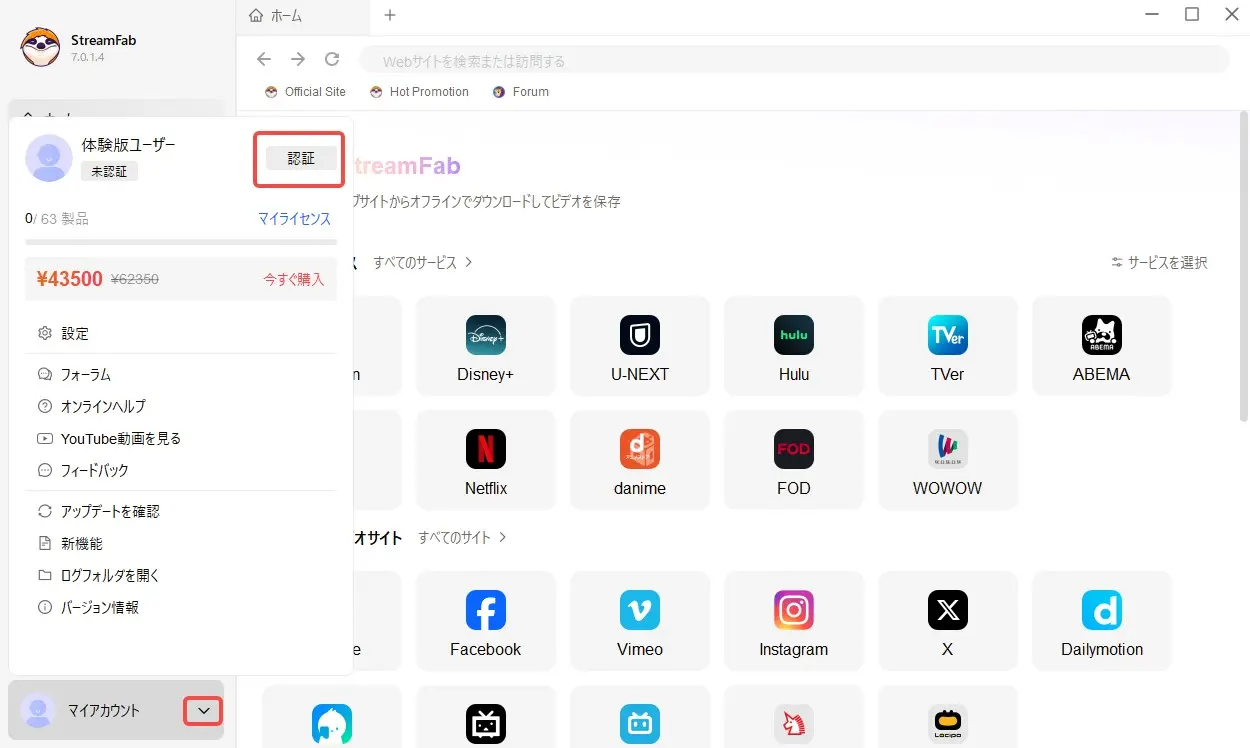This screenshot has width=1250, height=748.
Task: Open the FOD service tile
Action: [x=793, y=460]
